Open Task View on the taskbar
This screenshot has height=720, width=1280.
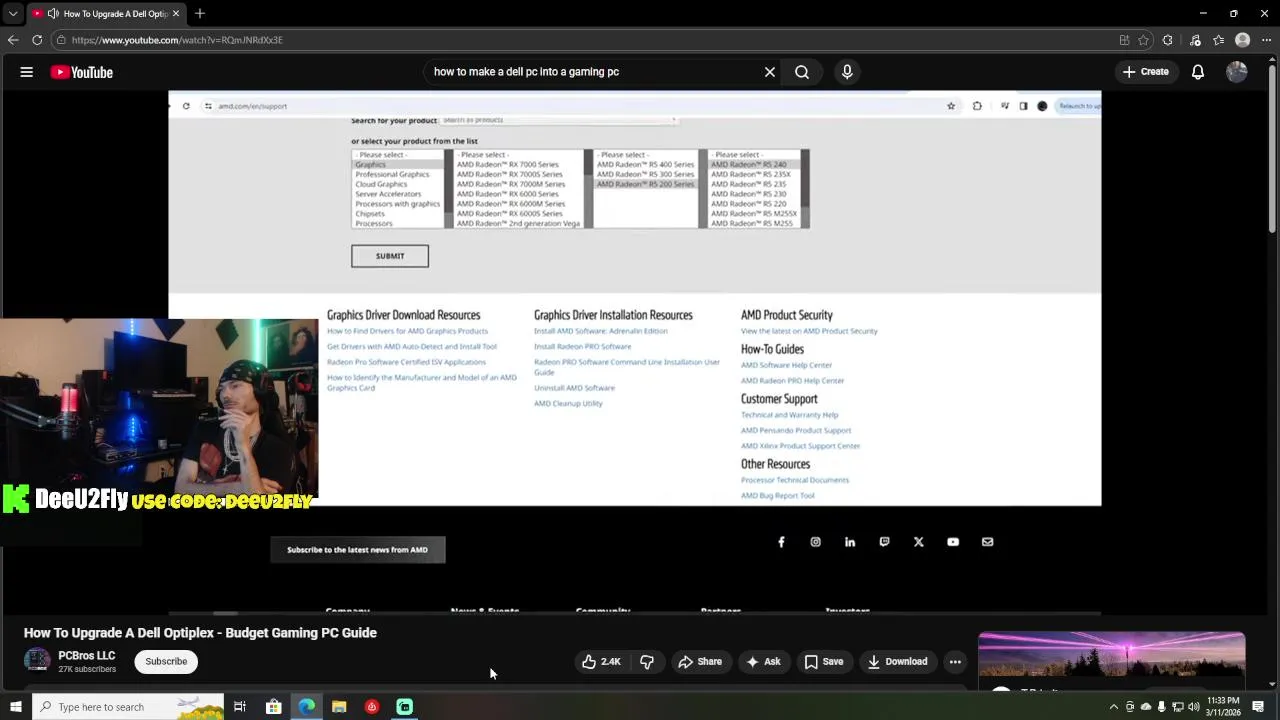[x=240, y=707]
